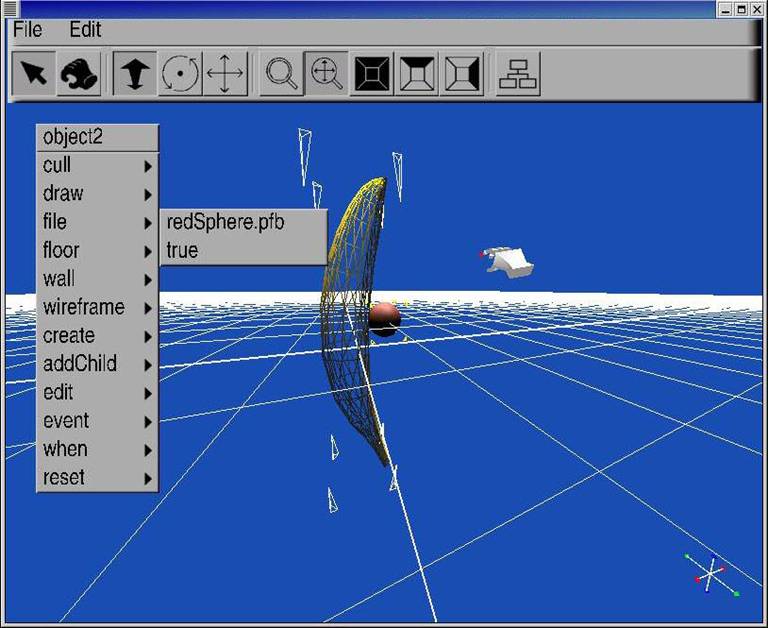Expand the arrow beside addChild
The height and width of the screenshot is (628, 768).
point(148,365)
